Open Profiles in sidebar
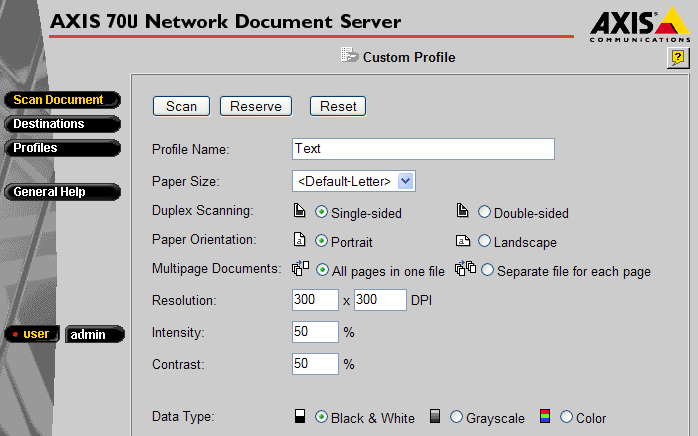 pos(62,148)
